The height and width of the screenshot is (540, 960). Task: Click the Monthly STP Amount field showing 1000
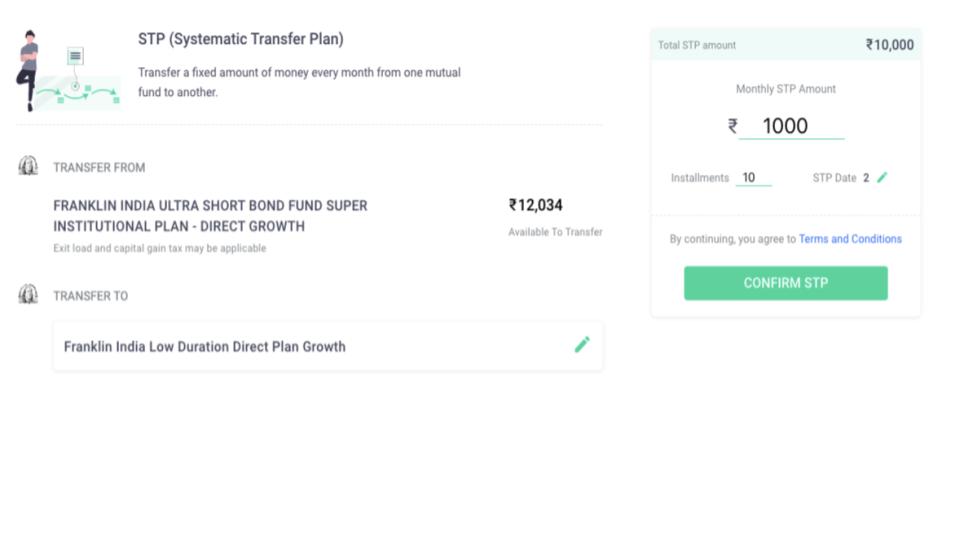pyautogui.click(x=791, y=126)
